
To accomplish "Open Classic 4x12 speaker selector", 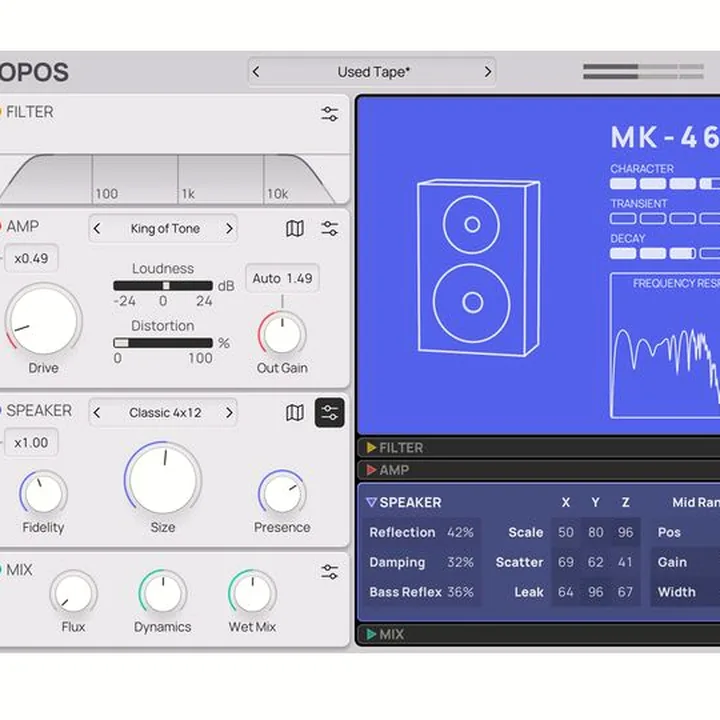I will click(x=165, y=412).
